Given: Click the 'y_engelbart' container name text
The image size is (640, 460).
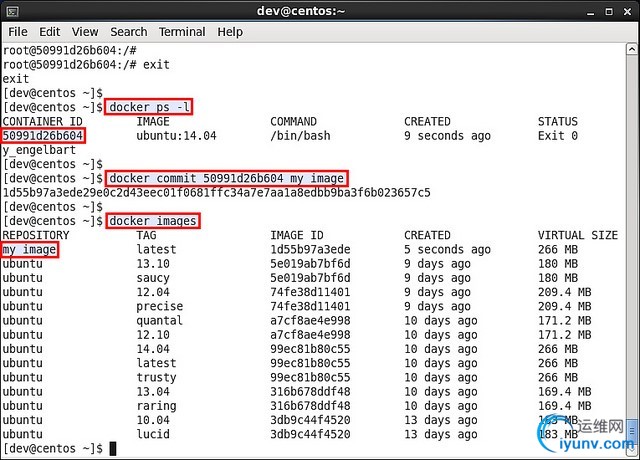Looking at the screenshot, I should coord(39,150).
